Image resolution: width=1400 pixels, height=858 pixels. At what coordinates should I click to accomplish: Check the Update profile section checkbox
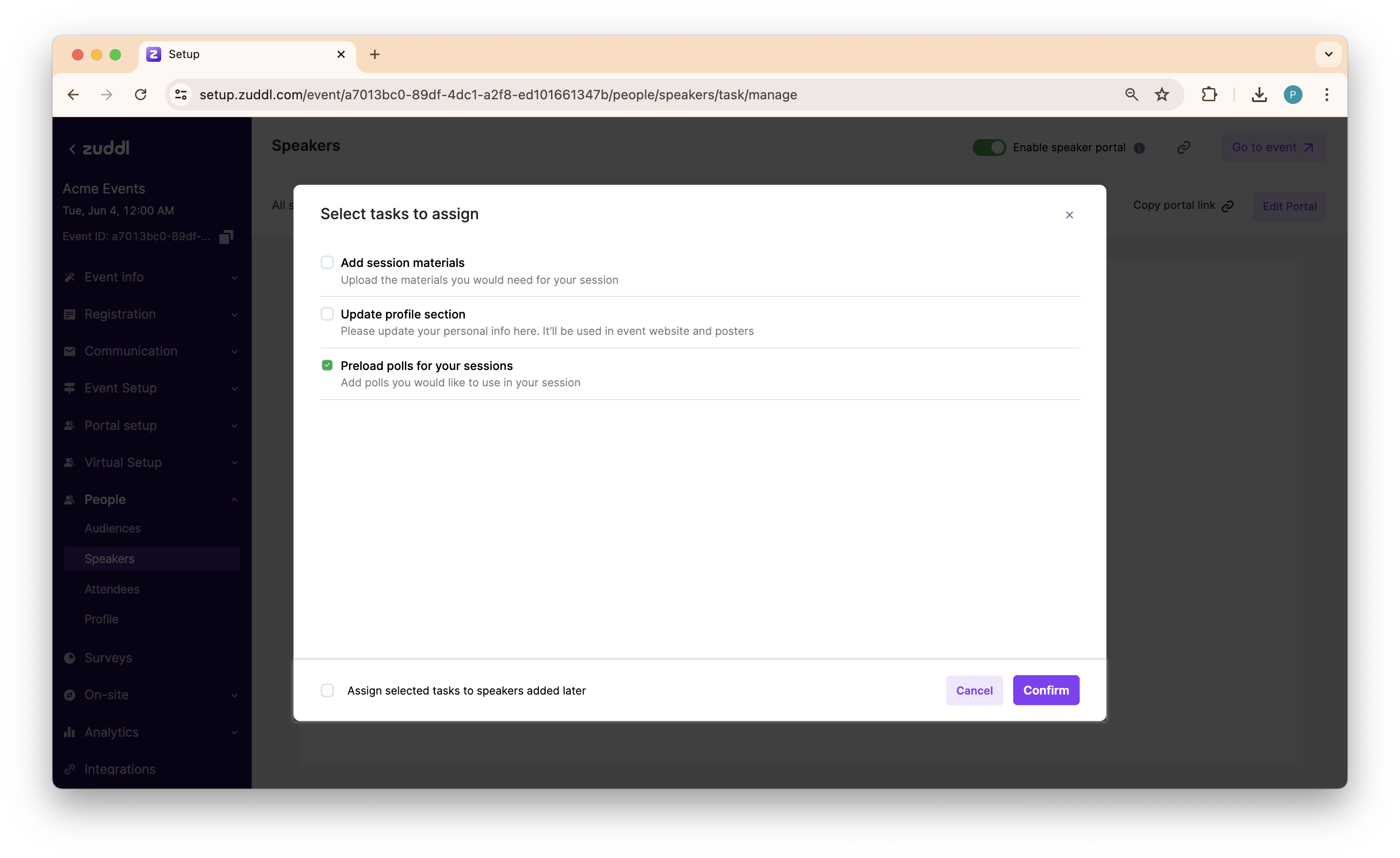click(x=327, y=314)
